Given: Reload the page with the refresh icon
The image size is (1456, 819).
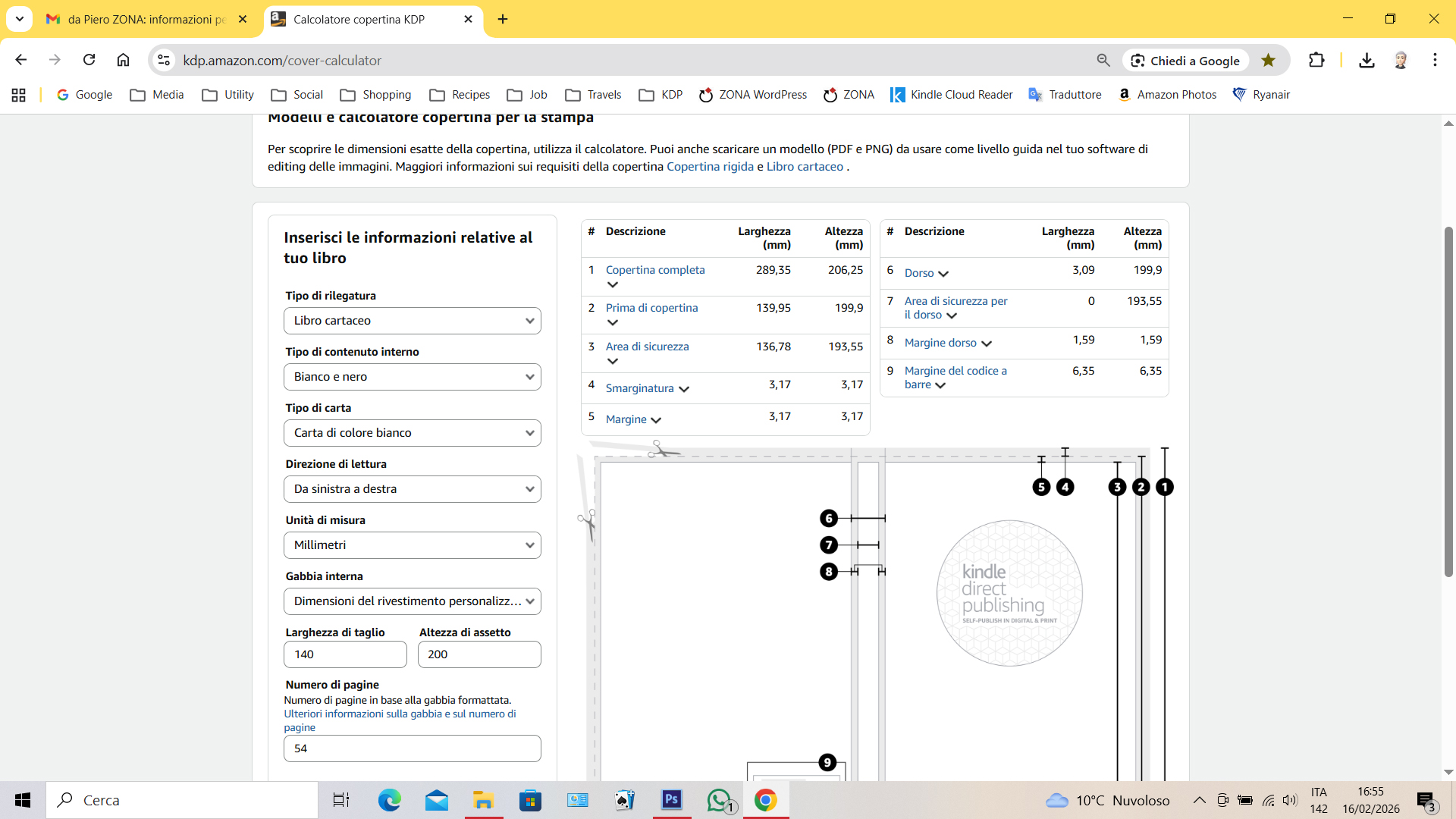Looking at the screenshot, I should click(x=89, y=60).
